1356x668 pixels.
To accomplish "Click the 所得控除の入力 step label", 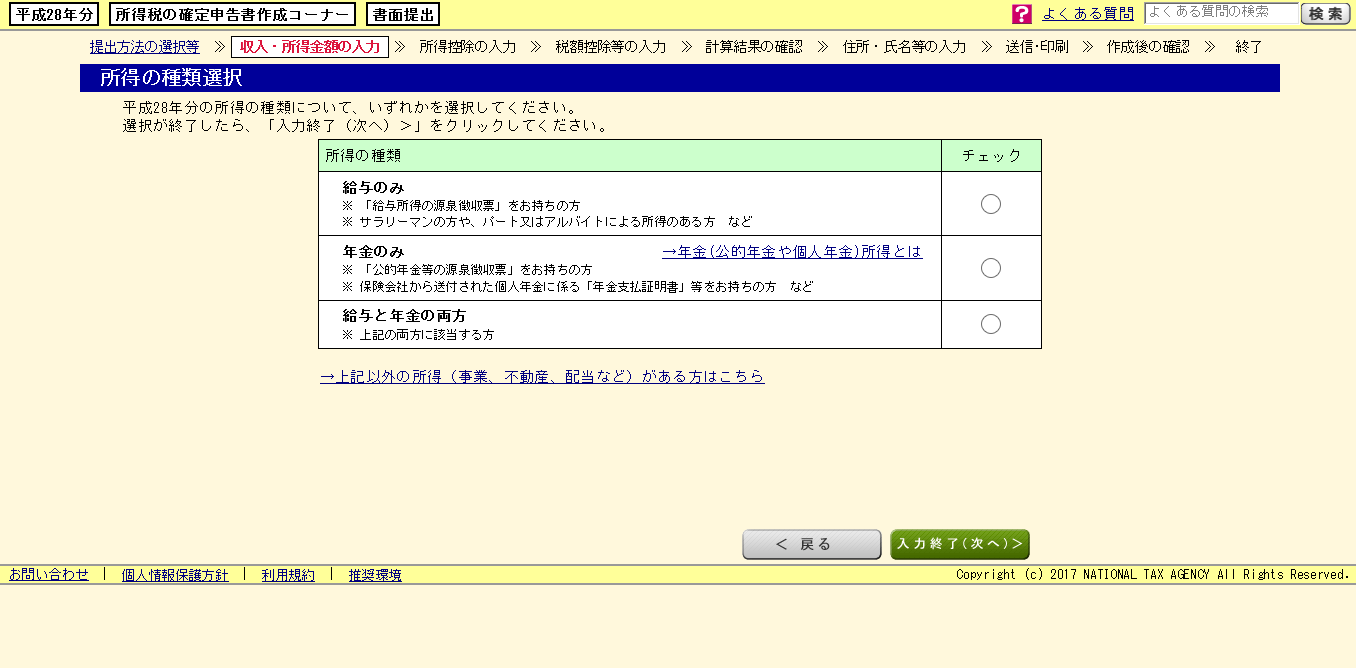I will point(468,47).
